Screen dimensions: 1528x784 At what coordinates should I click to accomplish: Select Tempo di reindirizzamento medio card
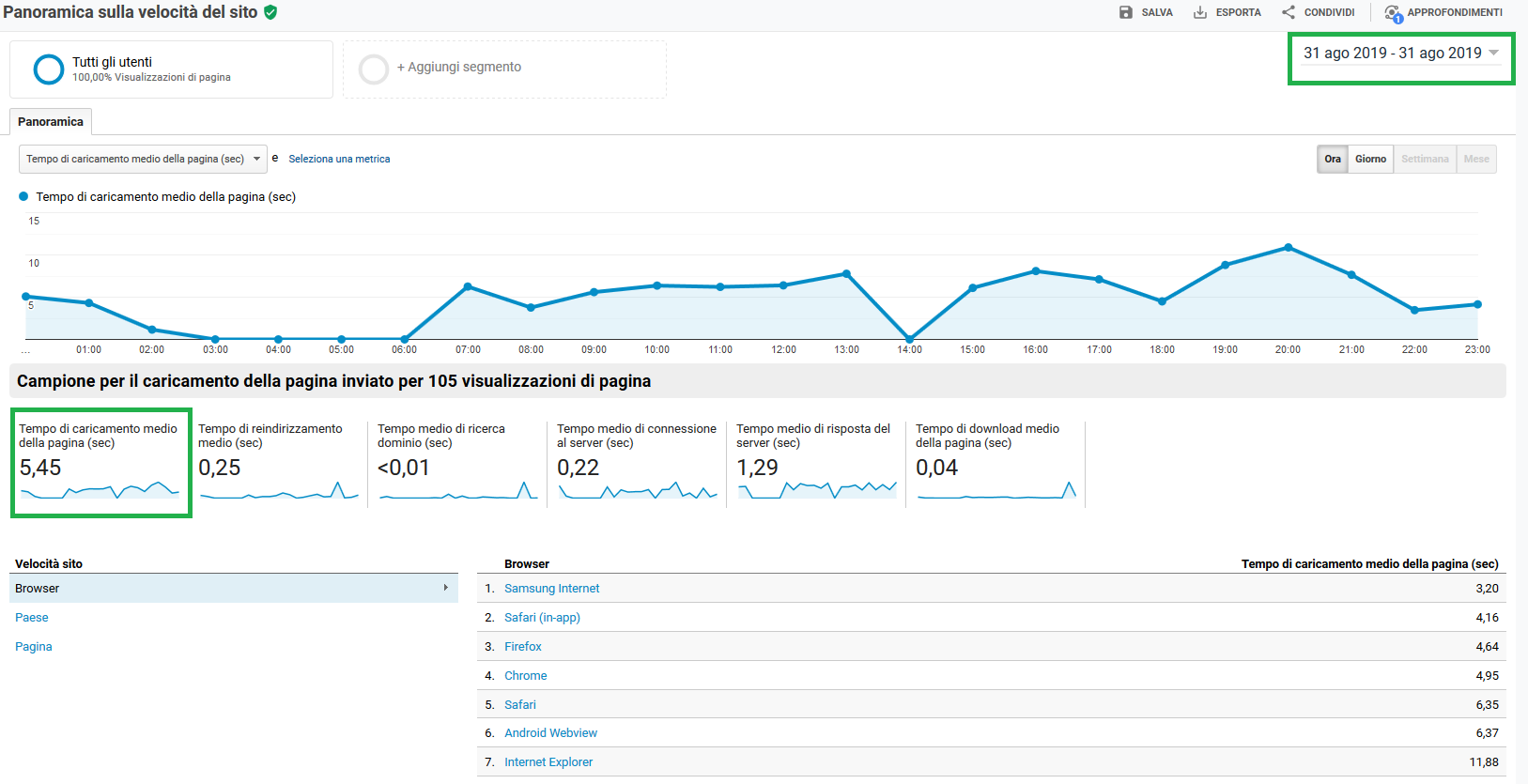[278, 463]
